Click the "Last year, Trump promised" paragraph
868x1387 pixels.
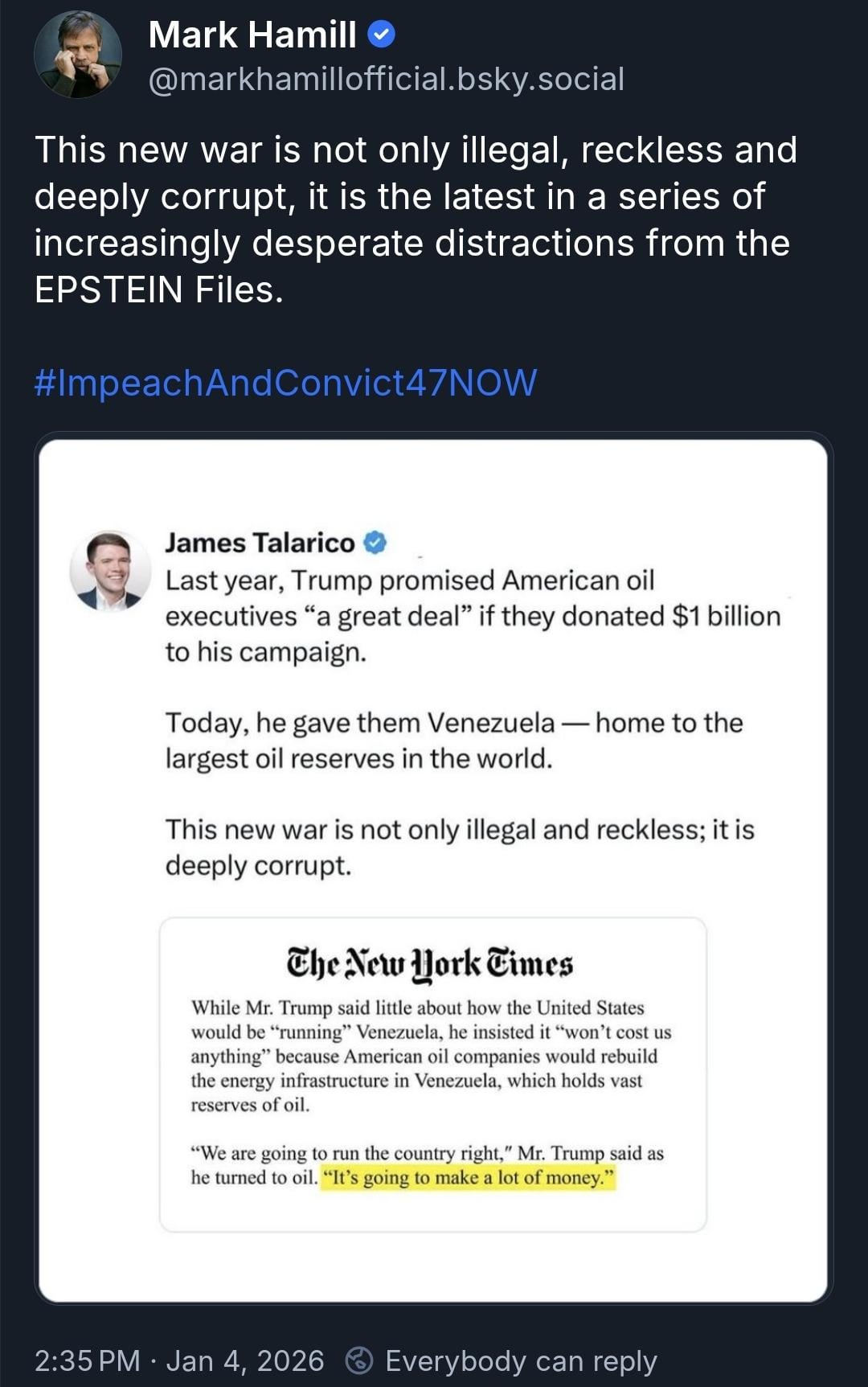point(473,616)
